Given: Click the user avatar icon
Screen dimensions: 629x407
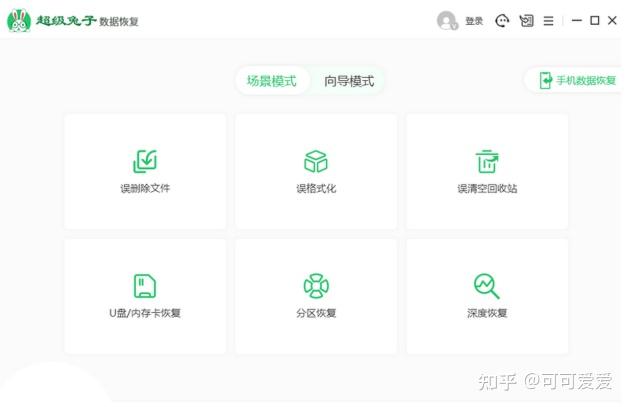Looking at the screenshot, I should click(447, 21).
